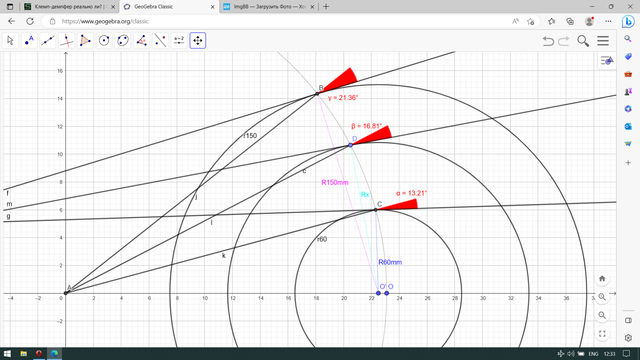Go back in browser history
This screenshot has height=360, width=640.
[x=11, y=21]
